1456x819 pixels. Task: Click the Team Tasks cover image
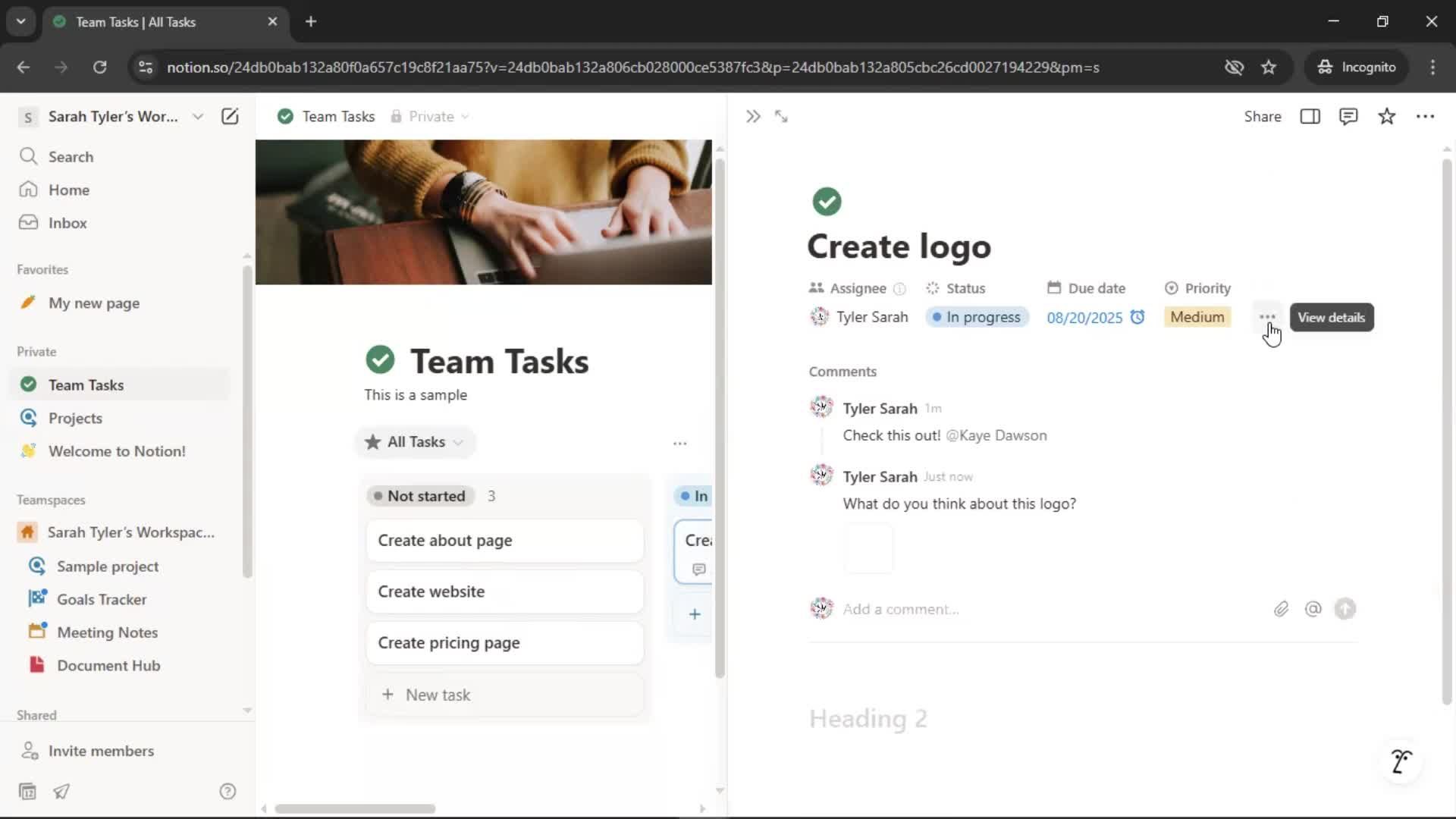[484, 212]
